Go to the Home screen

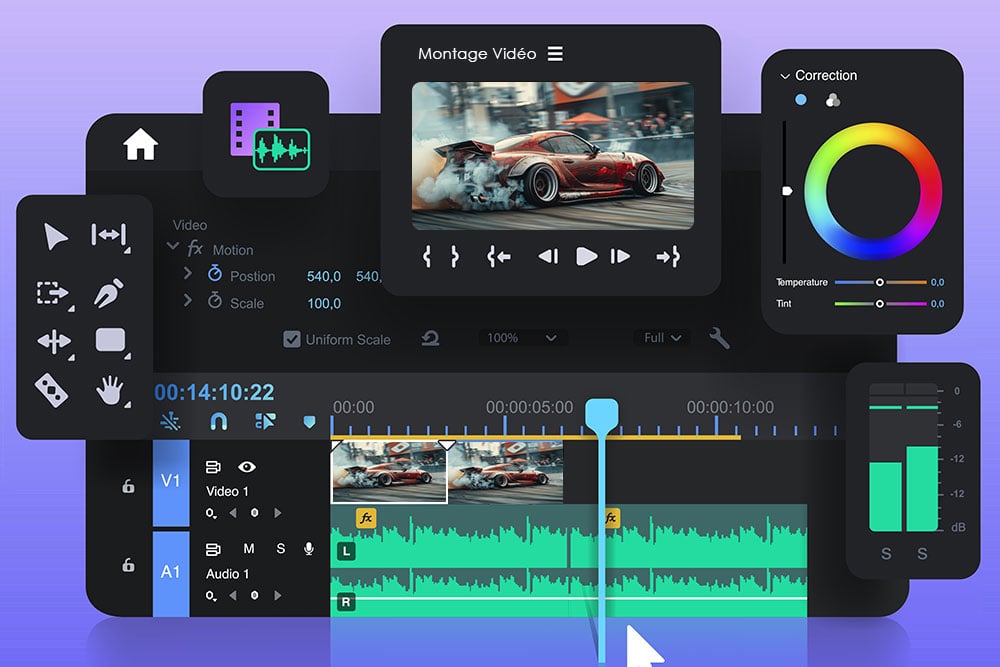click(140, 144)
